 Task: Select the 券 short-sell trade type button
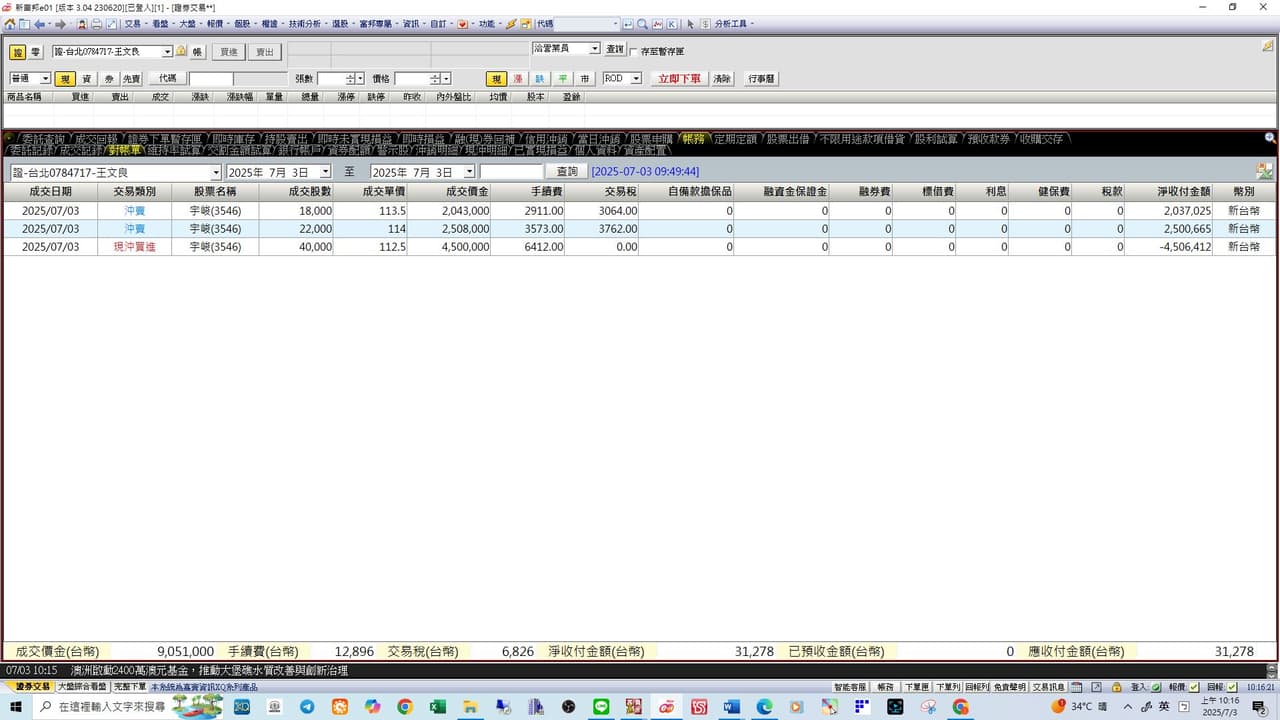[x=109, y=79]
